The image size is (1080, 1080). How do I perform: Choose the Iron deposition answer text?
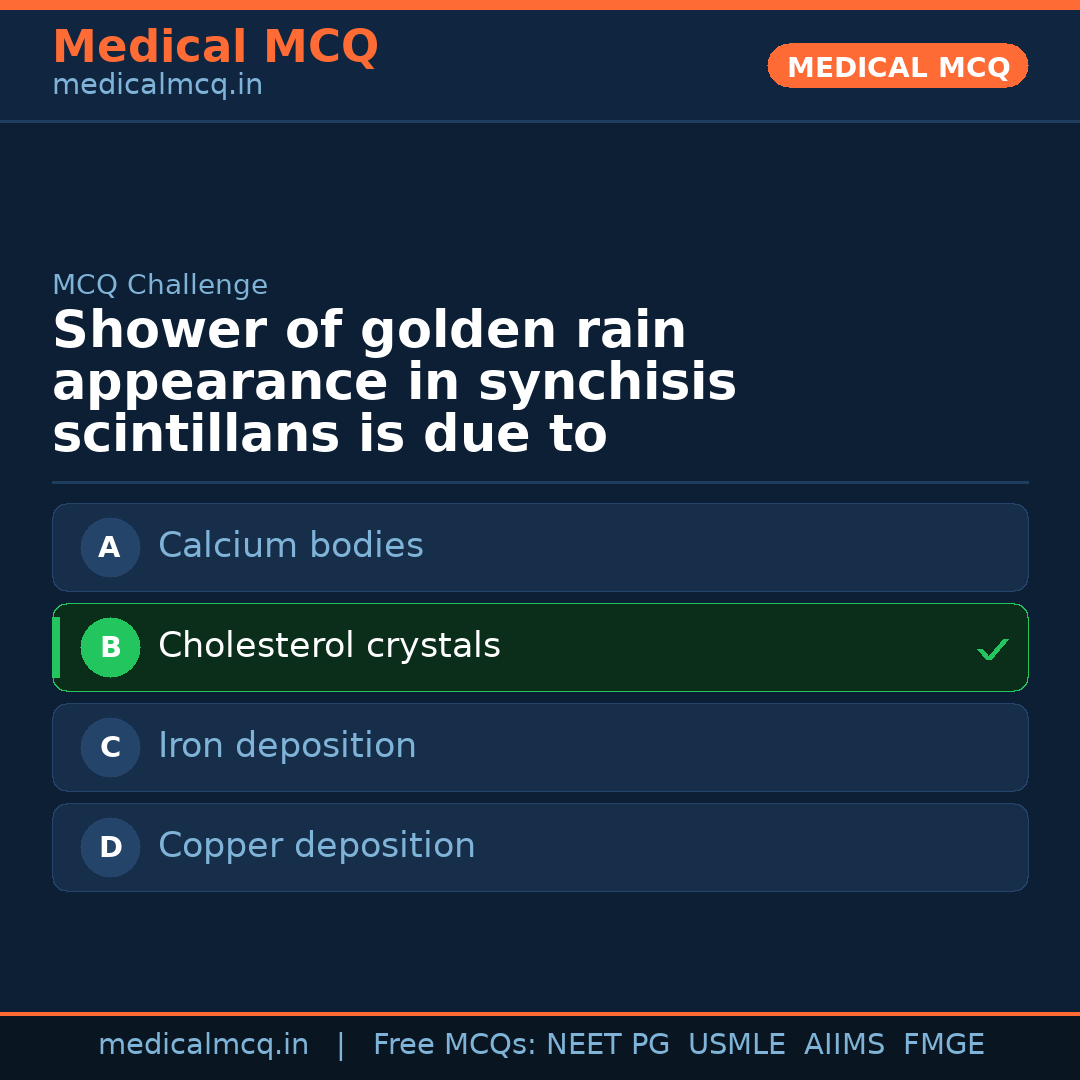287,746
